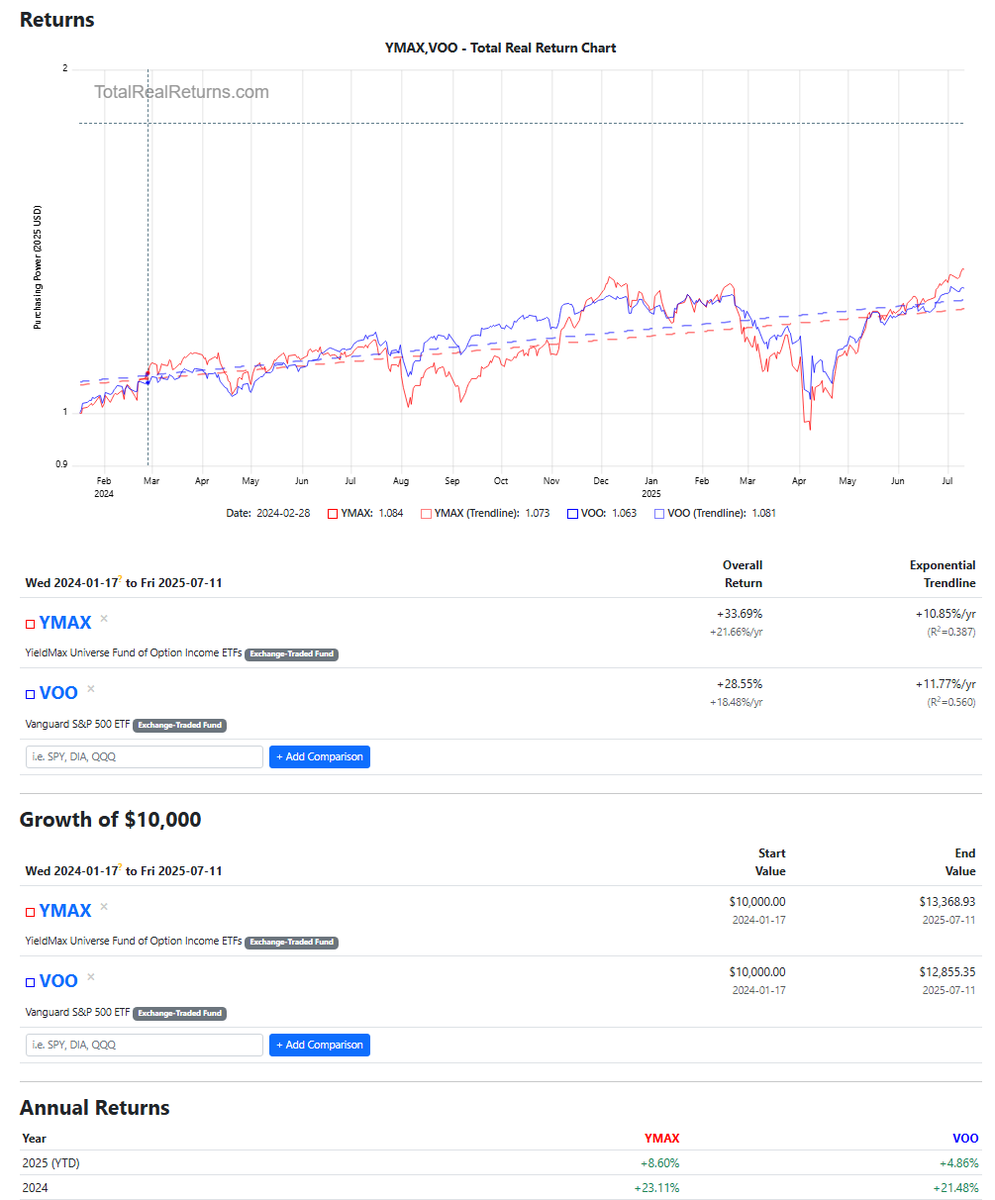
Task: Select the 2025 (YTD) row label
Action: [x=49, y=1163]
